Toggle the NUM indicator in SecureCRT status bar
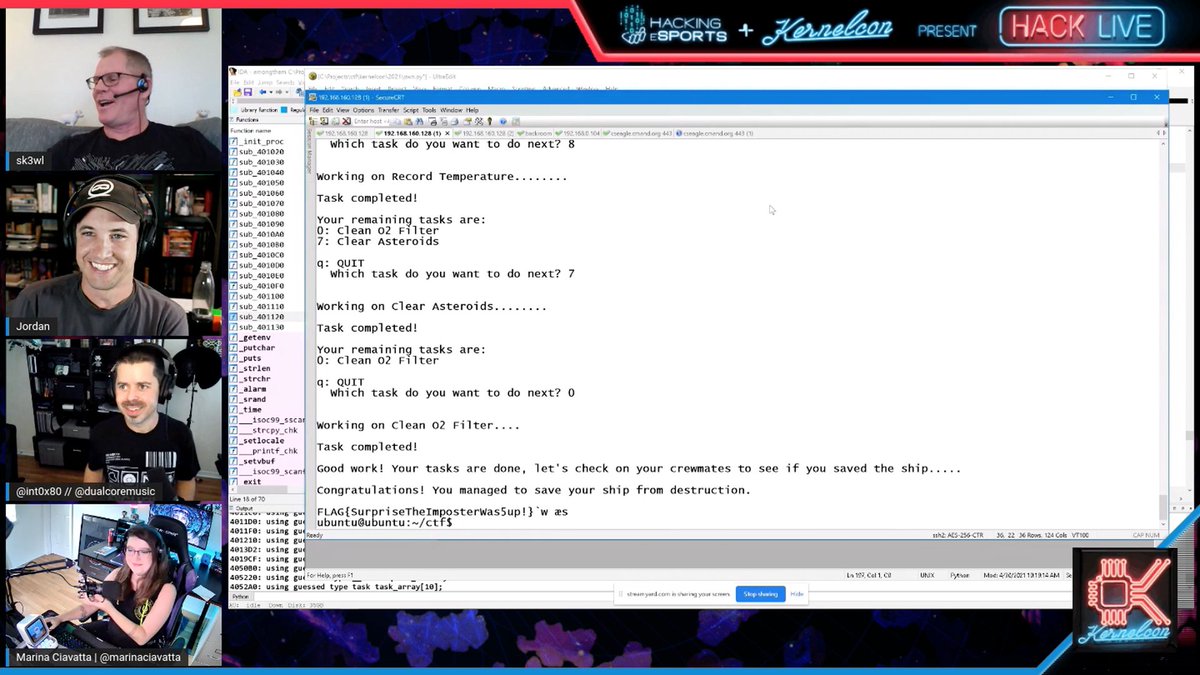The width and height of the screenshot is (1200, 675). pyautogui.click(x=1151, y=535)
